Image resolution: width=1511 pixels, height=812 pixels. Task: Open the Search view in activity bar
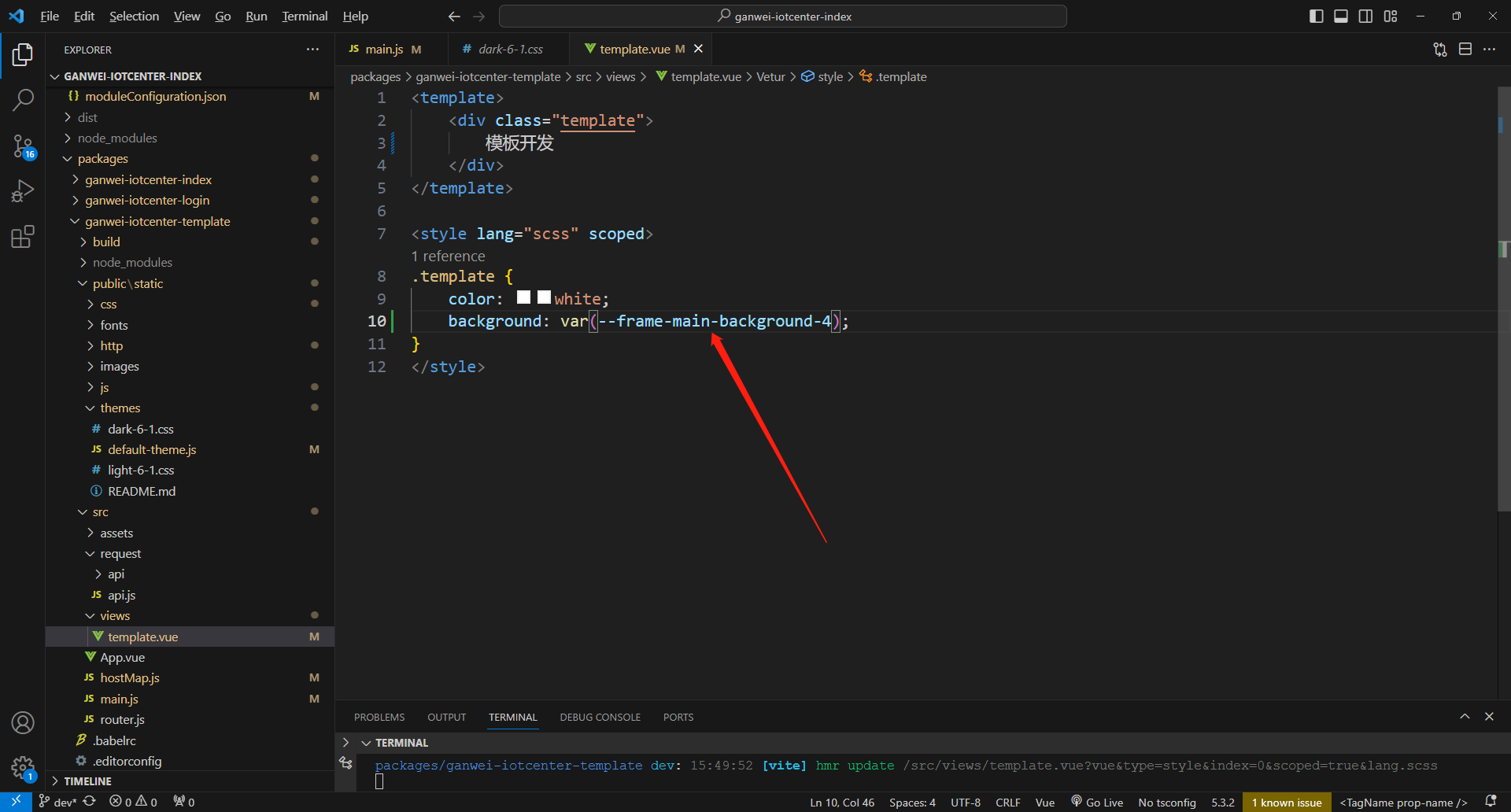23,100
